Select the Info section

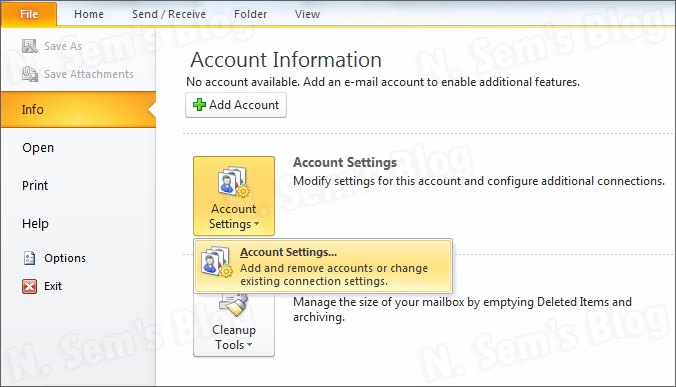(78, 109)
